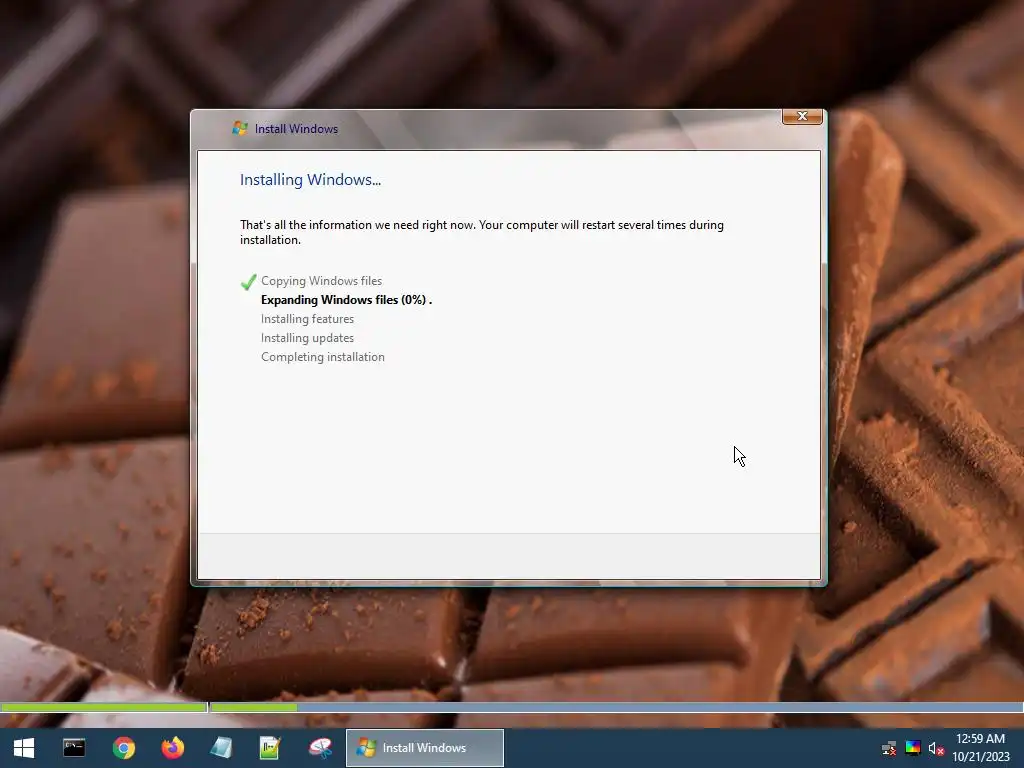Click the Install Windows taskbar button

(x=425, y=748)
